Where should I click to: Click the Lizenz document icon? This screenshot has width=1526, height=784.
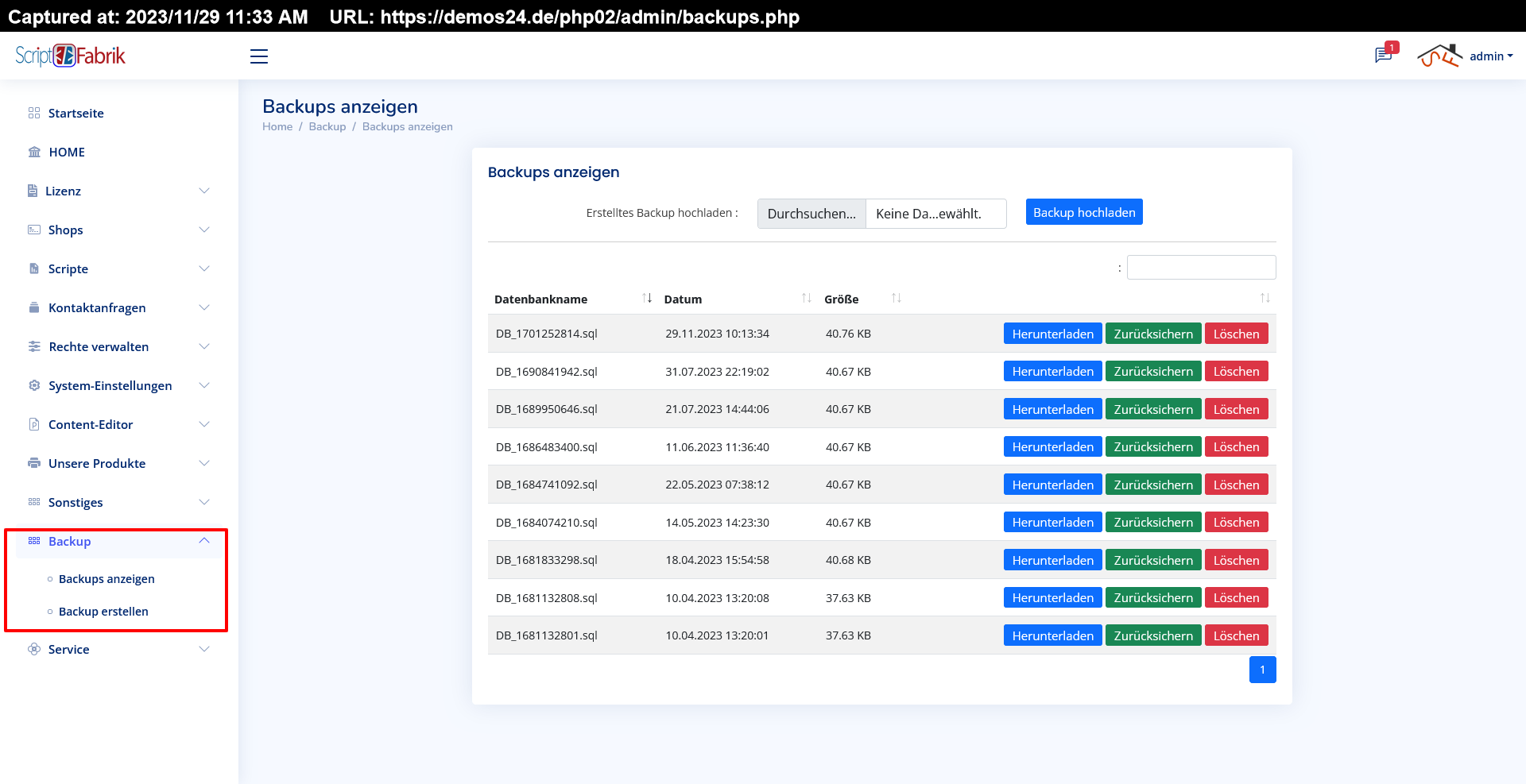click(33, 191)
